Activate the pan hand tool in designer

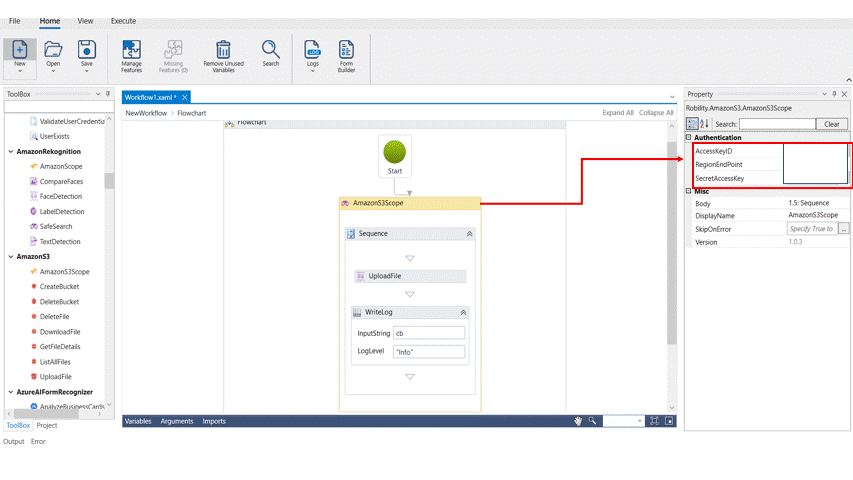(x=578, y=421)
